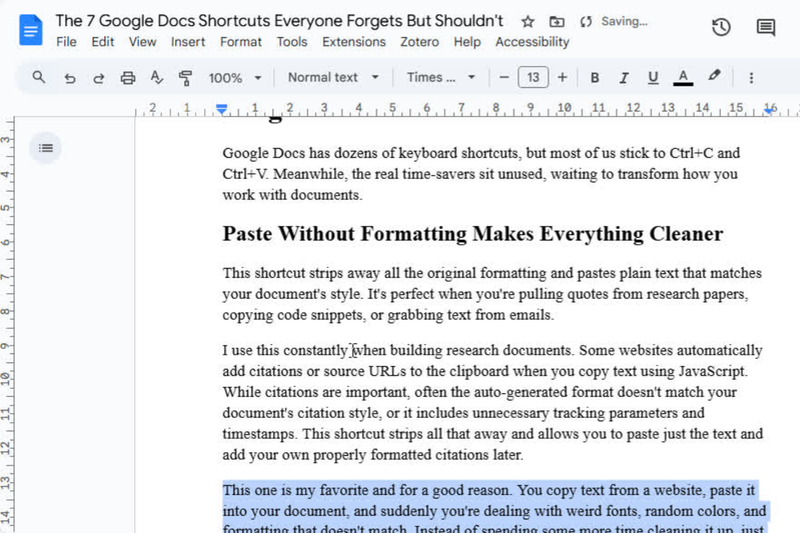The width and height of the screenshot is (800, 533).
Task: Run spelling and grammar check
Action: pyautogui.click(x=157, y=78)
